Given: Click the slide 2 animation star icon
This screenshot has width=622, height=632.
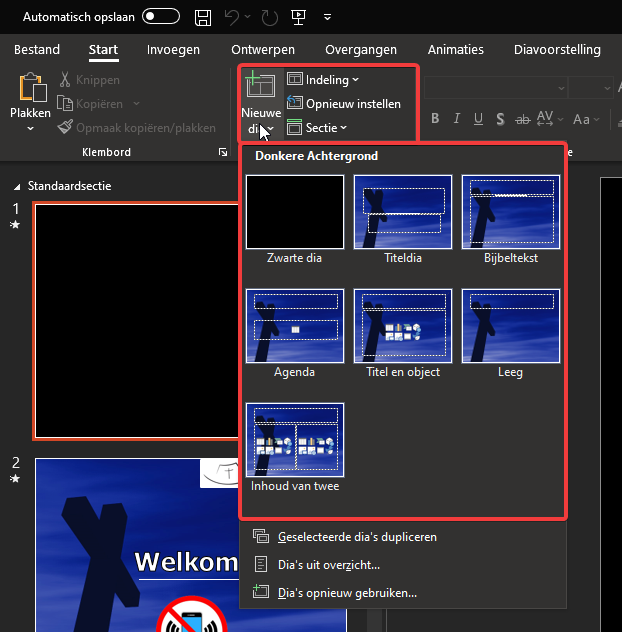Looking at the screenshot, I should 15,478.
